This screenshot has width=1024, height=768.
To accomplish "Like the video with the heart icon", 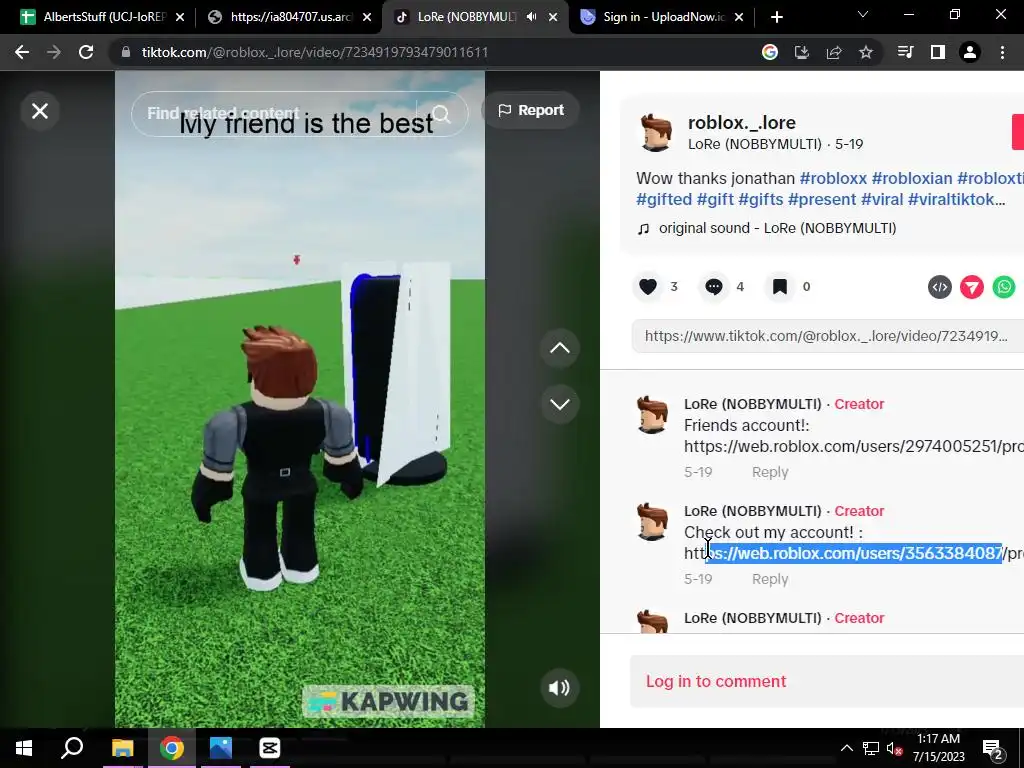I will 648,287.
